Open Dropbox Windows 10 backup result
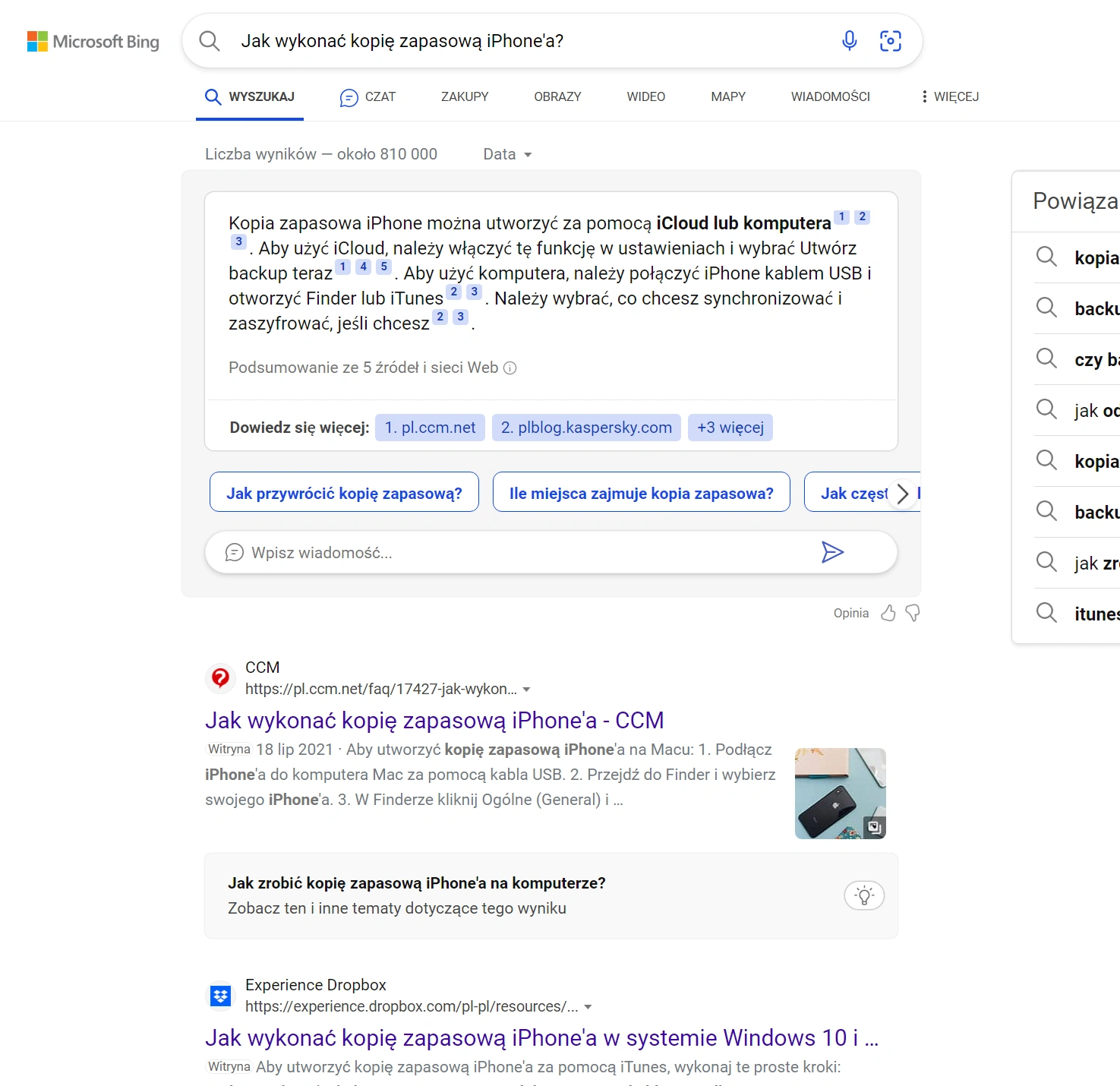1120x1086 pixels. pos(541,1037)
